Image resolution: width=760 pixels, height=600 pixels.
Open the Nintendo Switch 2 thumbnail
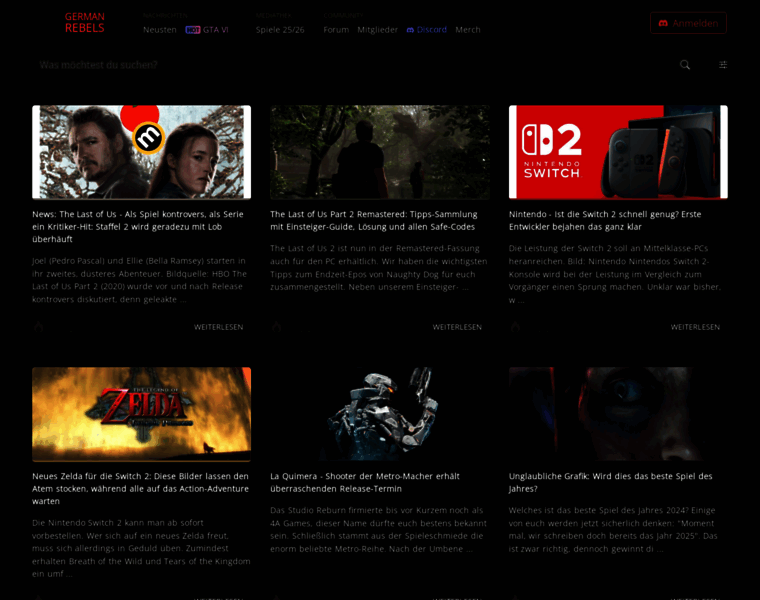click(x=618, y=152)
